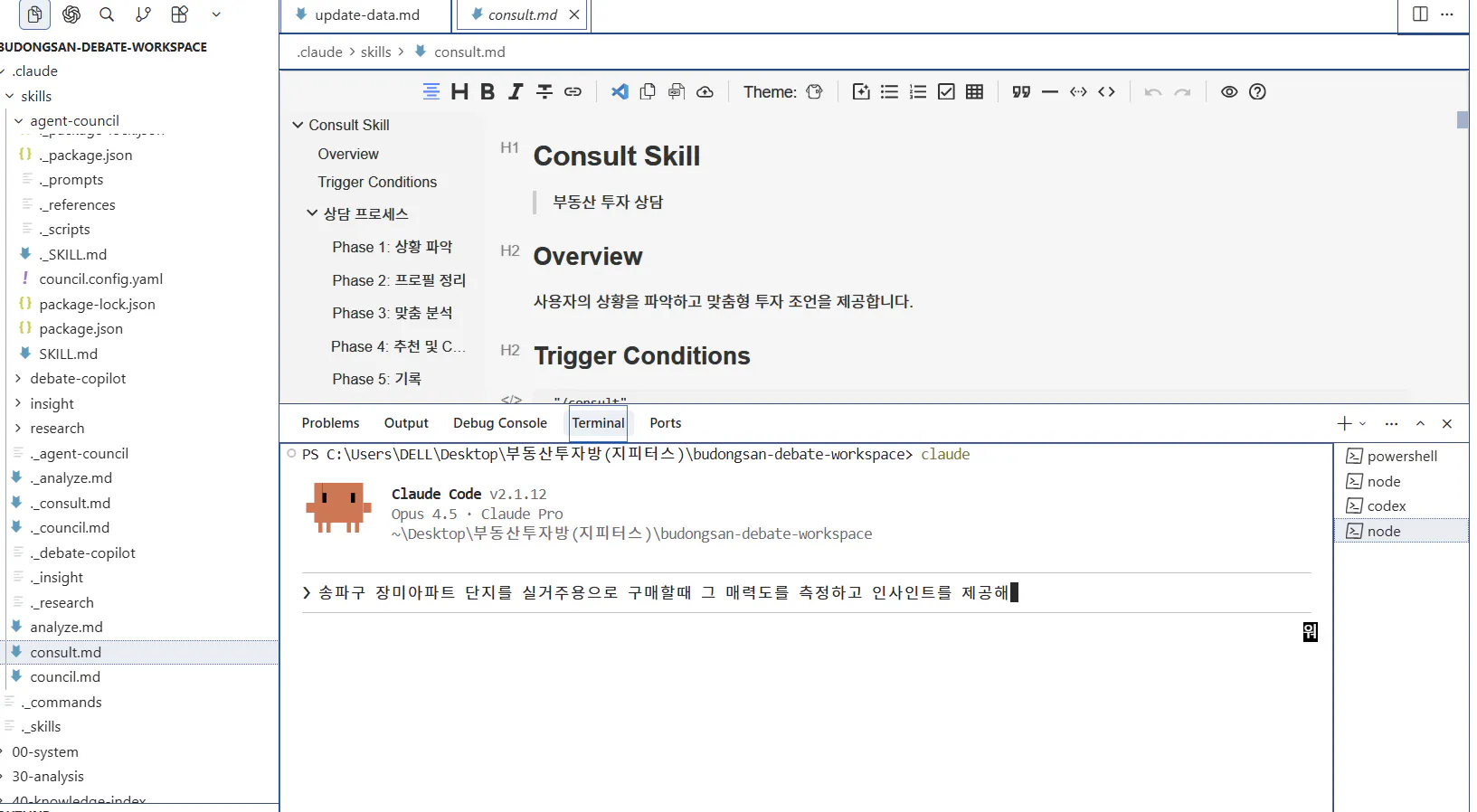Collapse the Consult Skill outline node
This screenshot has width=1477, height=812.
coord(298,125)
